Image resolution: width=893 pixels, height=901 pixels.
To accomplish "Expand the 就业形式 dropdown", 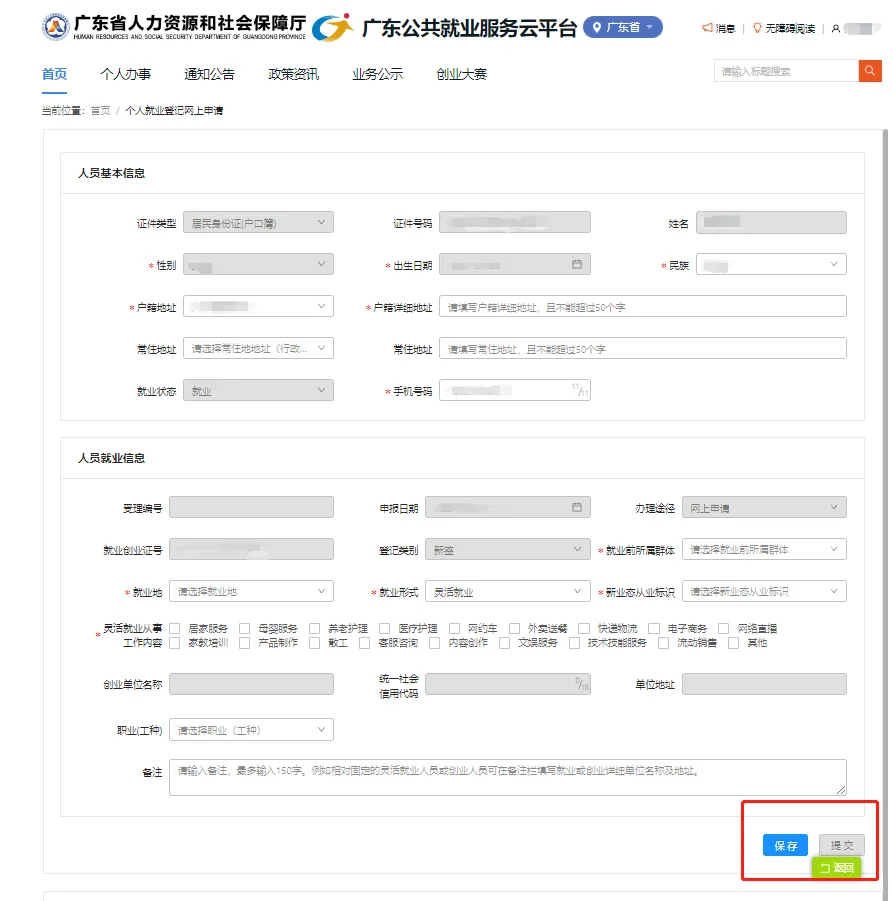I will (507, 591).
